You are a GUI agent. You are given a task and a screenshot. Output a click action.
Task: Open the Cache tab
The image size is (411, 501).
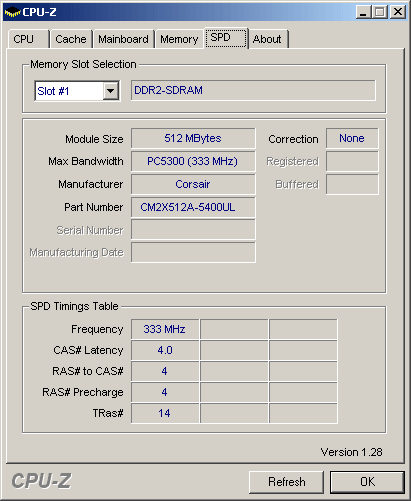(71, 39)
